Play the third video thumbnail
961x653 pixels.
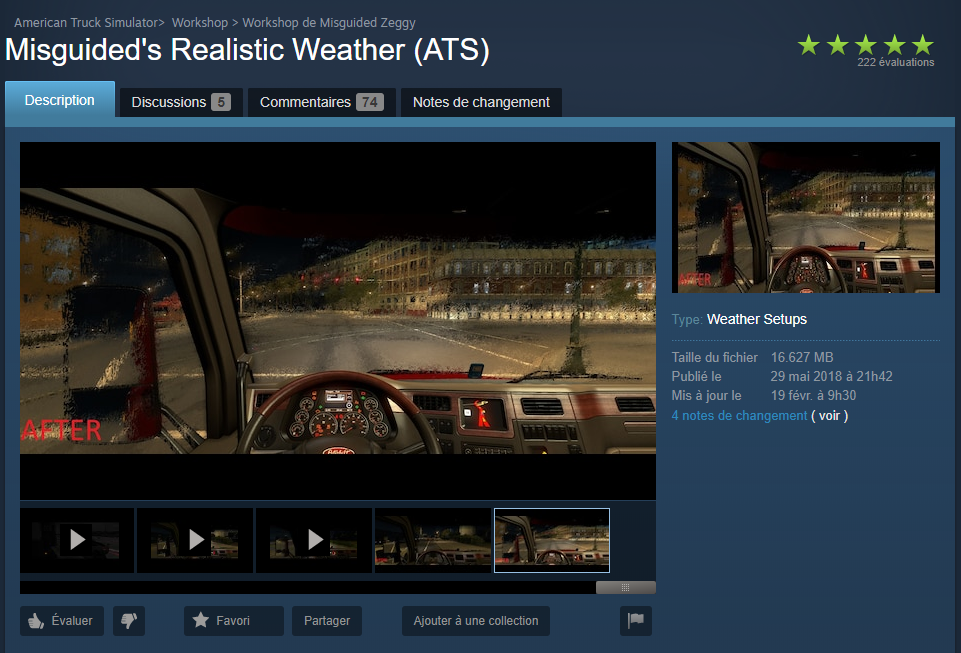tap(314, 540)
